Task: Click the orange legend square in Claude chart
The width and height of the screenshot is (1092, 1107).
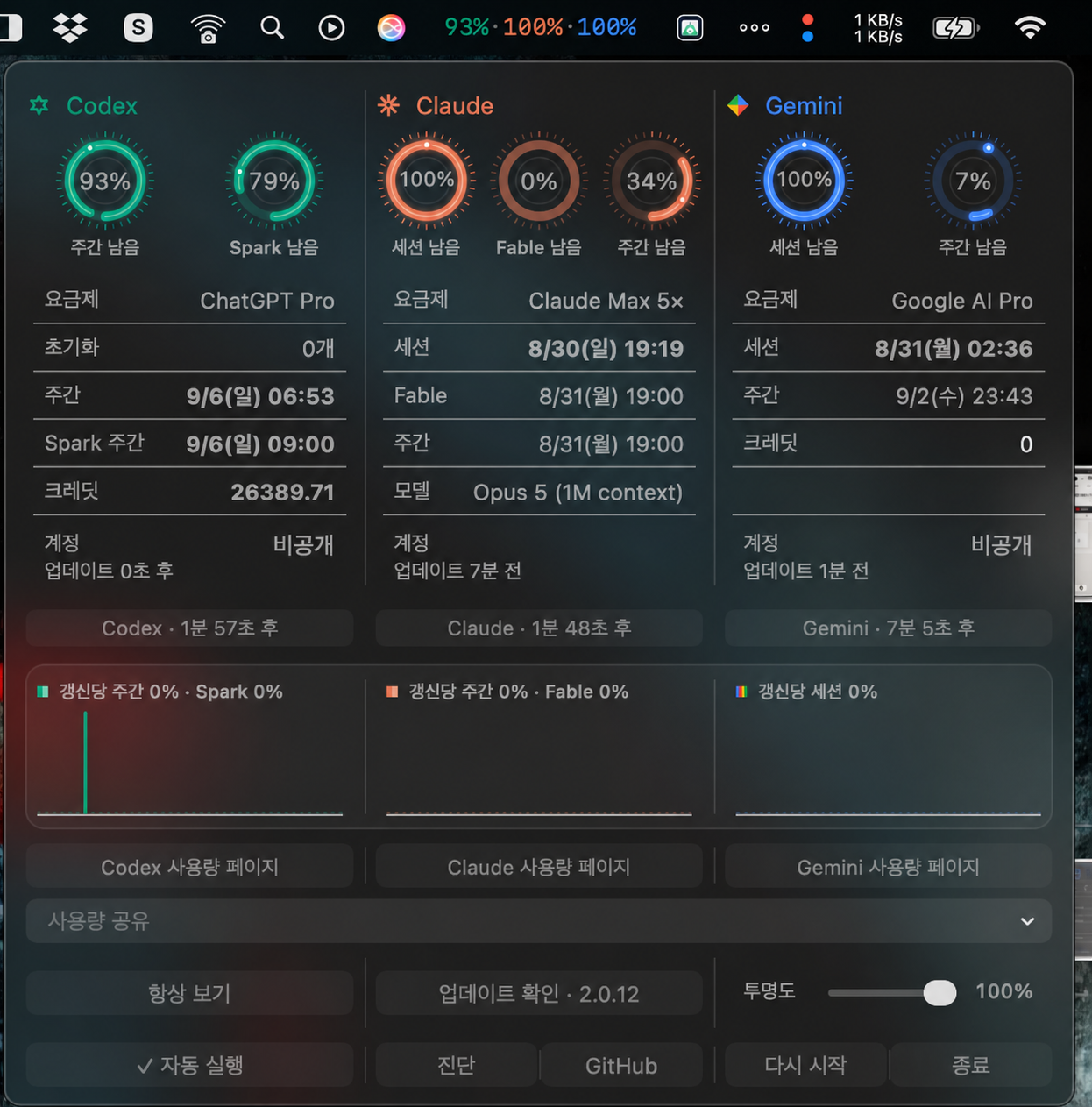Action: [392, 692]
